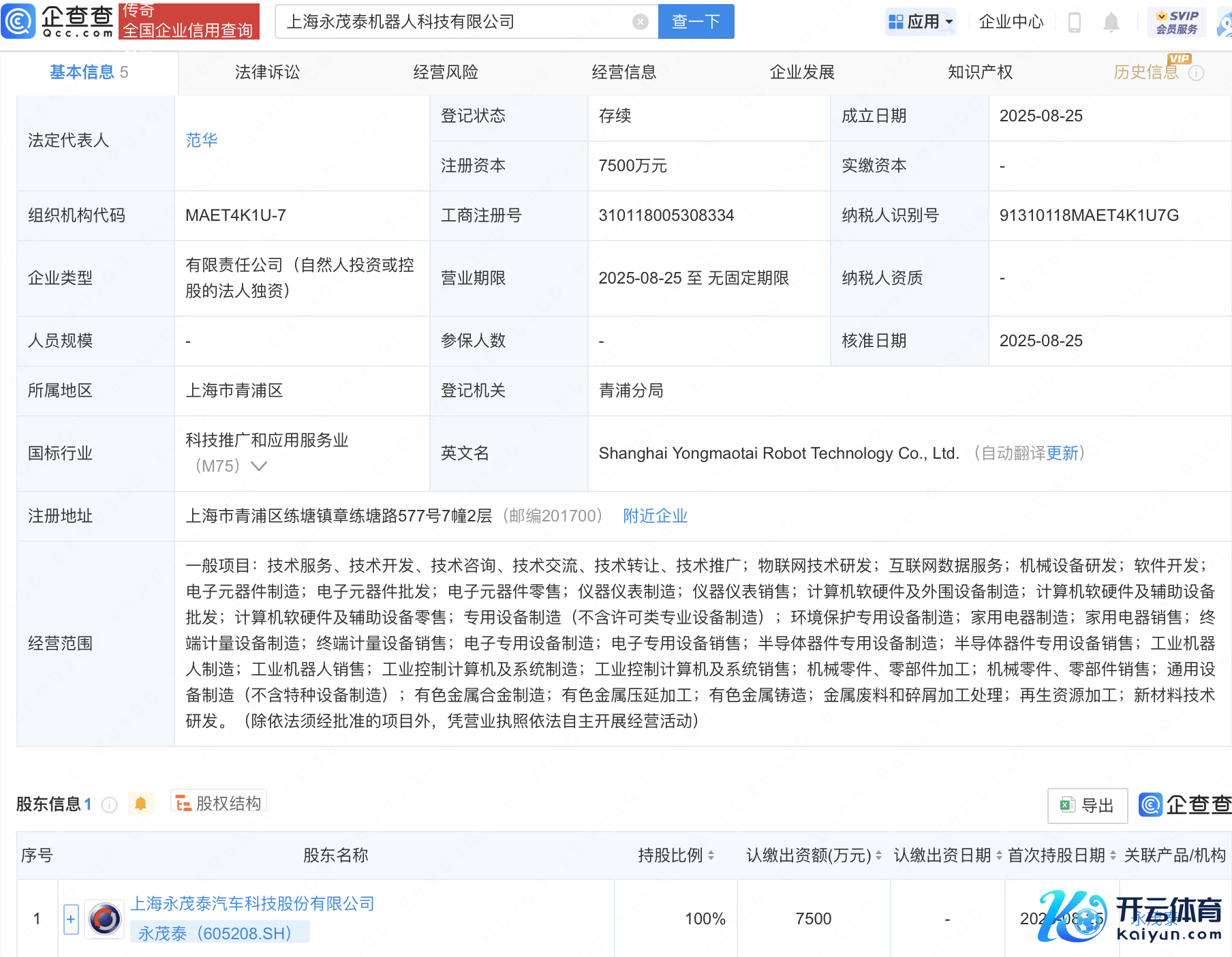
Task: Open legal representative 范华 link
Action: point(202,140)
